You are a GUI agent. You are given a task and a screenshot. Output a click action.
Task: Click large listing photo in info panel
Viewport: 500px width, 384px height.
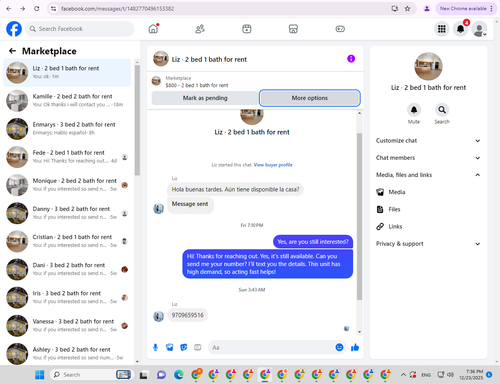428,66
